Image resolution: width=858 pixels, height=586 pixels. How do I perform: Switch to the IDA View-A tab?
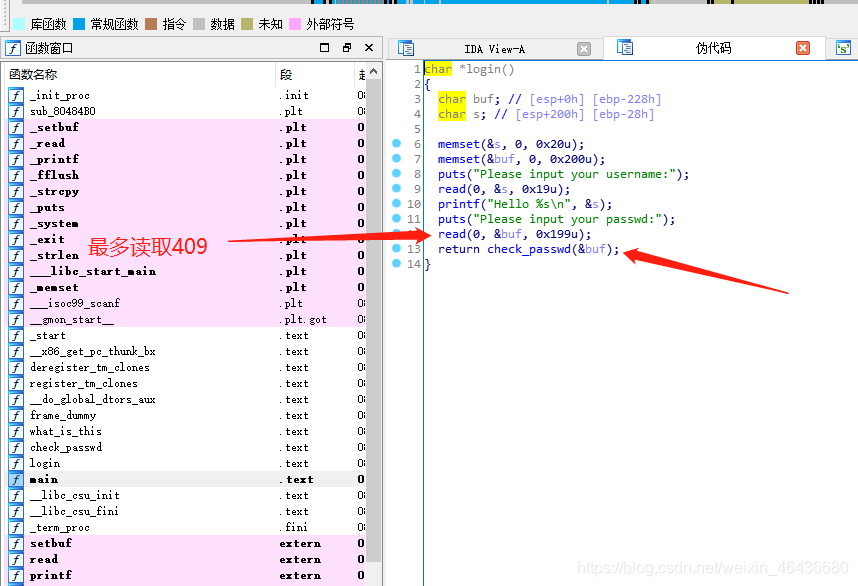pos(495,49)
